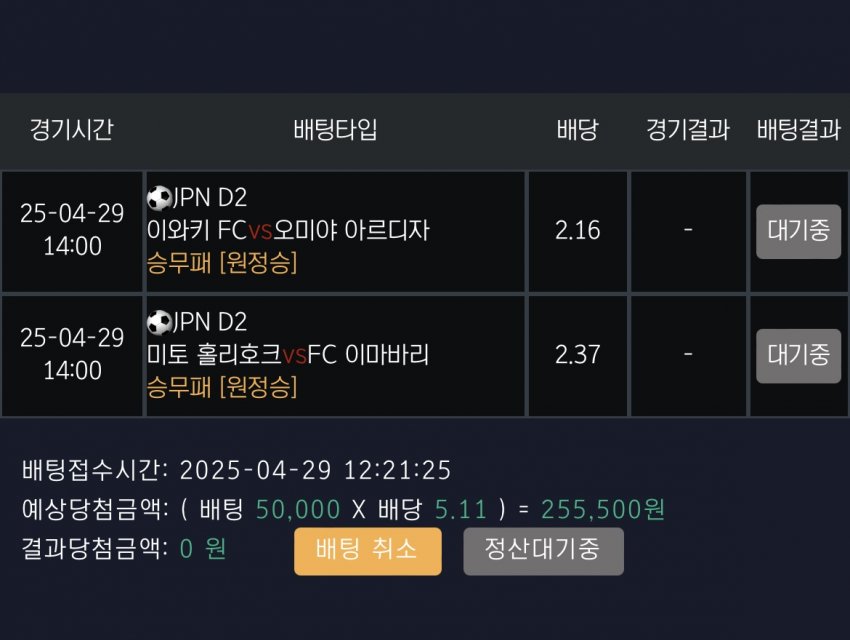Screen dimensions: 850x640
Task: Click the 2.37 odds value
Action: (577, 355)
